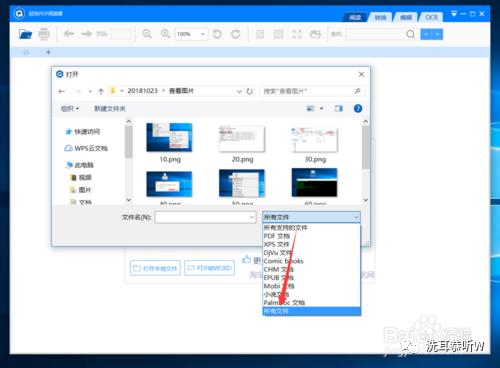The width and height of the screenshot is (500, 368).
Task: Click the snapshot icon right of fullscreen icon
Action: point(315,34)
